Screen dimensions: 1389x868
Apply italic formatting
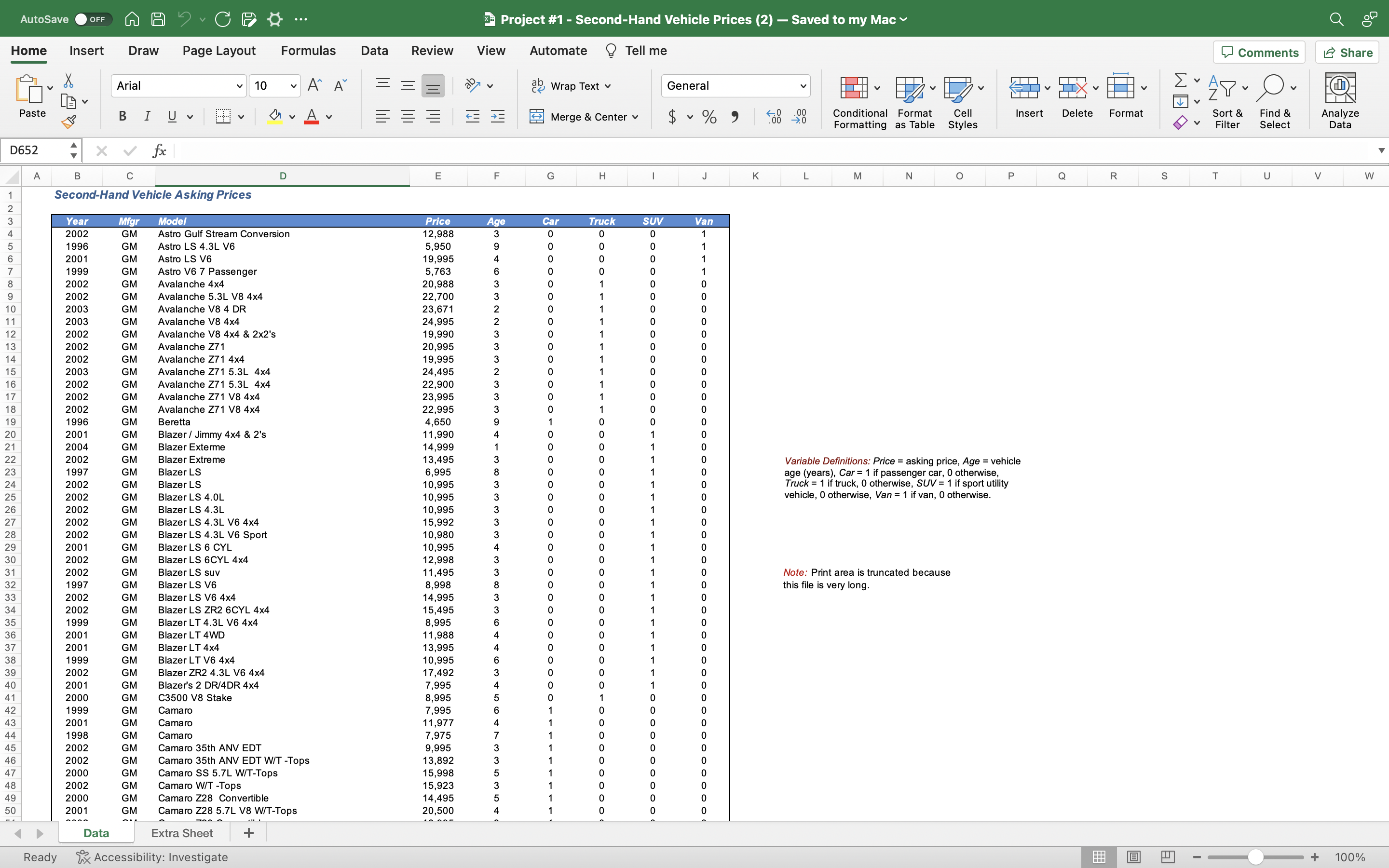click(147, 117)
